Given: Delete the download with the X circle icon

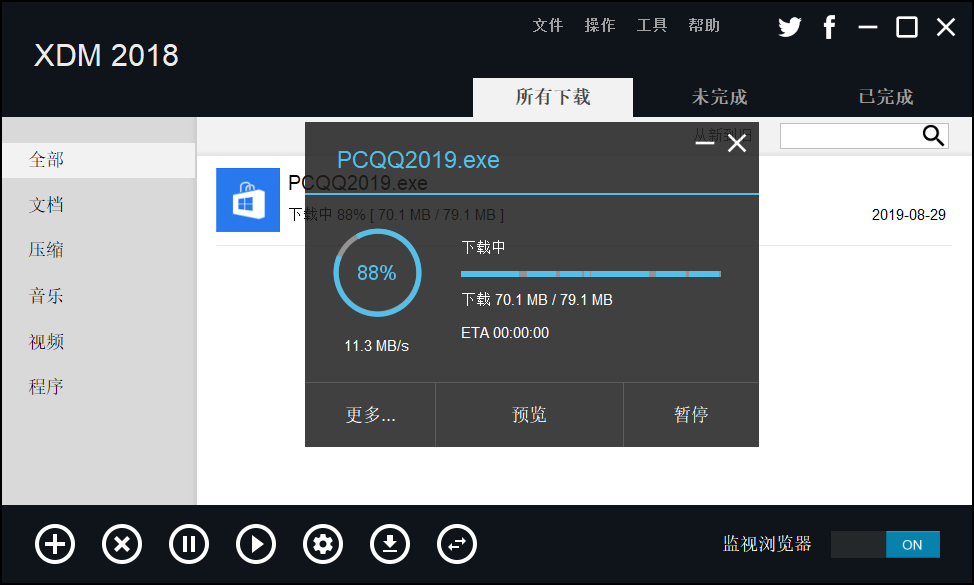Looking at the screenshot, I should click(x=122, y=545).
